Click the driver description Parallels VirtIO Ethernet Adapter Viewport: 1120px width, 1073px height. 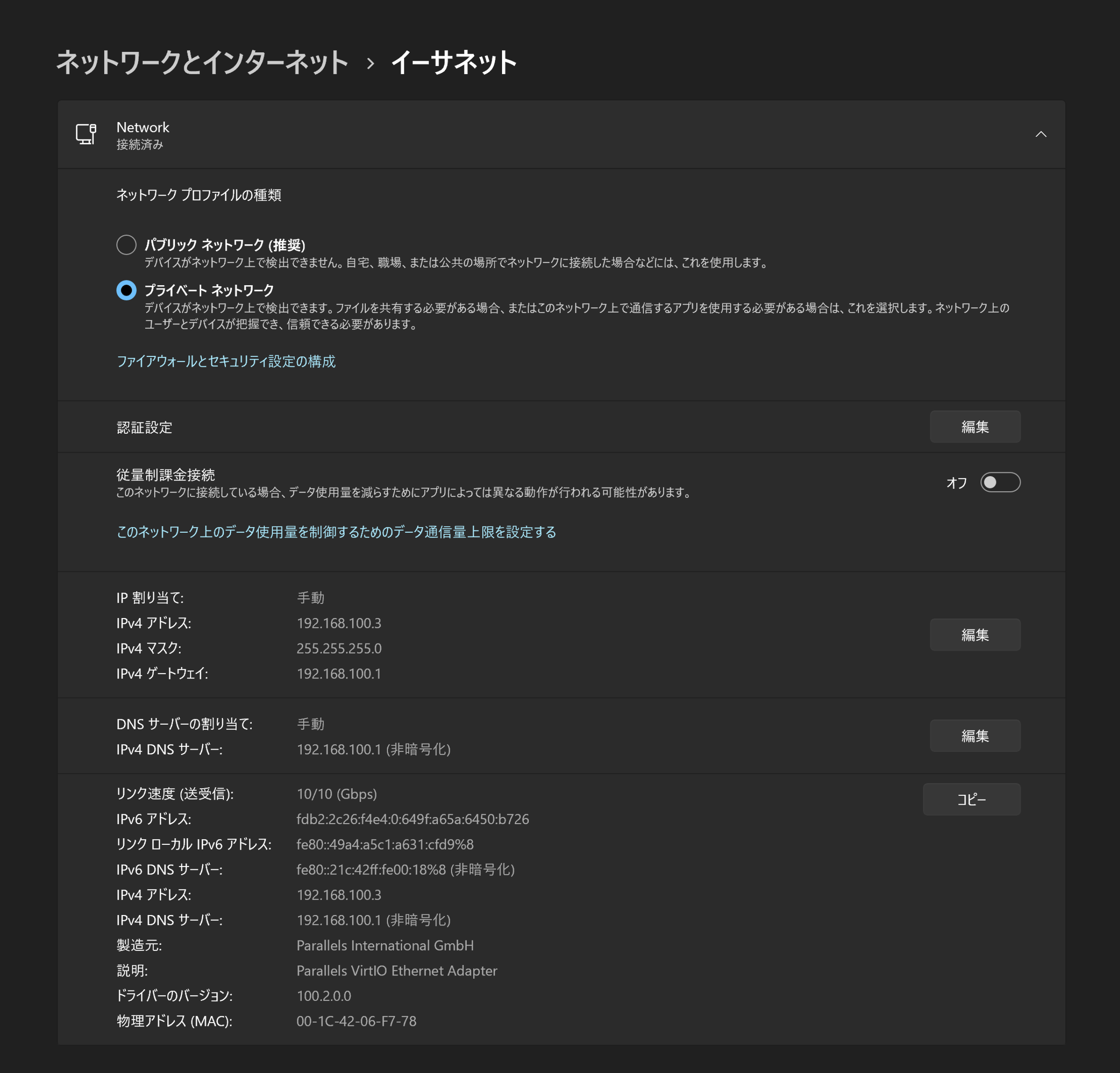click(x=396, y=971)
